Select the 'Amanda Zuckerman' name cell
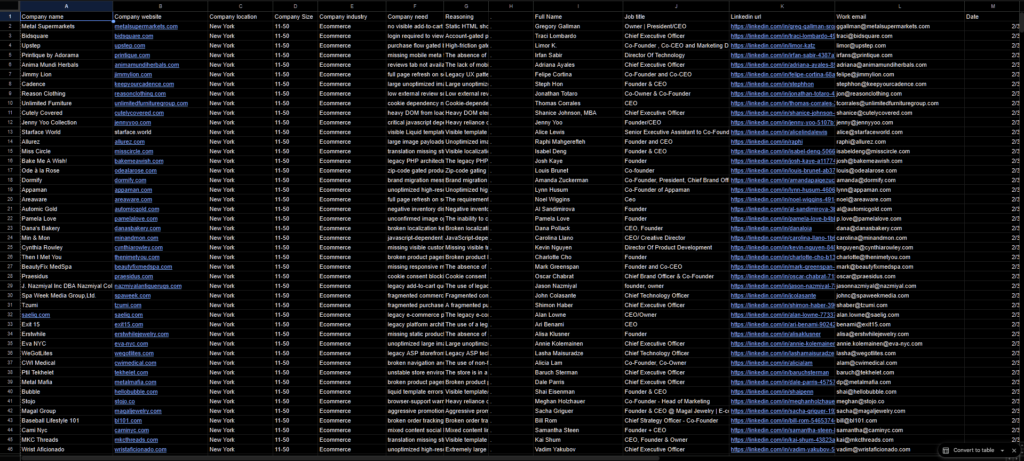This screenshot has height=461, width=1024. tap(578, 180)
